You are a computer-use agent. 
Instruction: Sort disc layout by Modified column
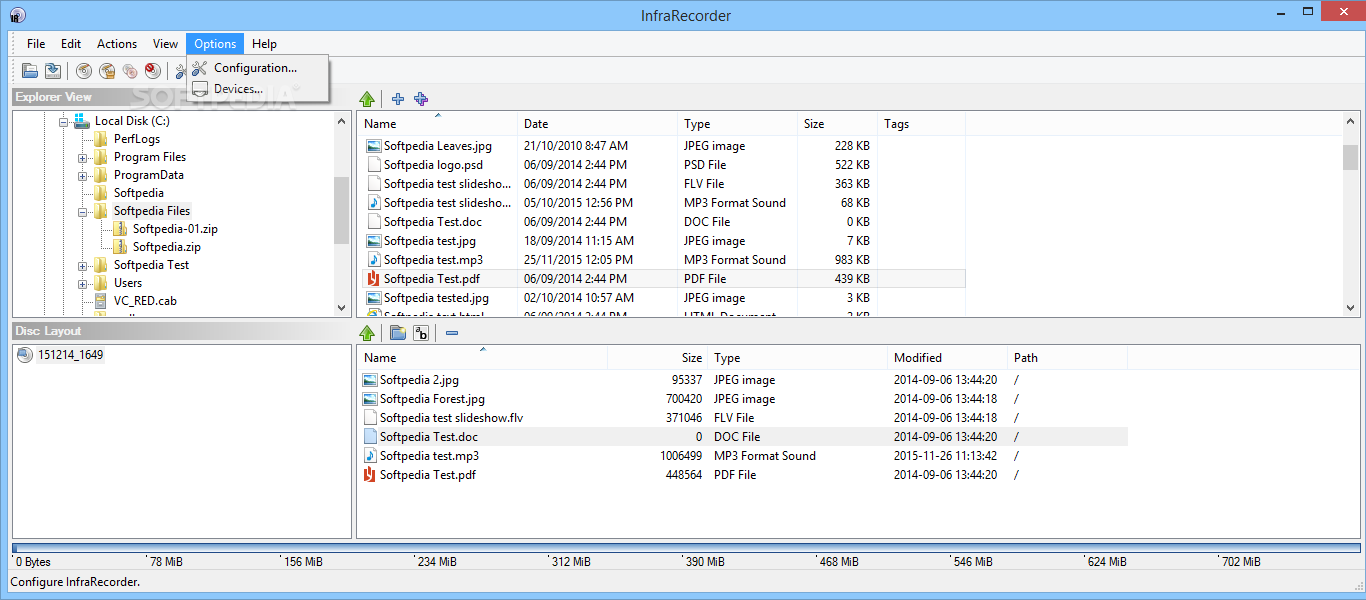click(948, 357)
